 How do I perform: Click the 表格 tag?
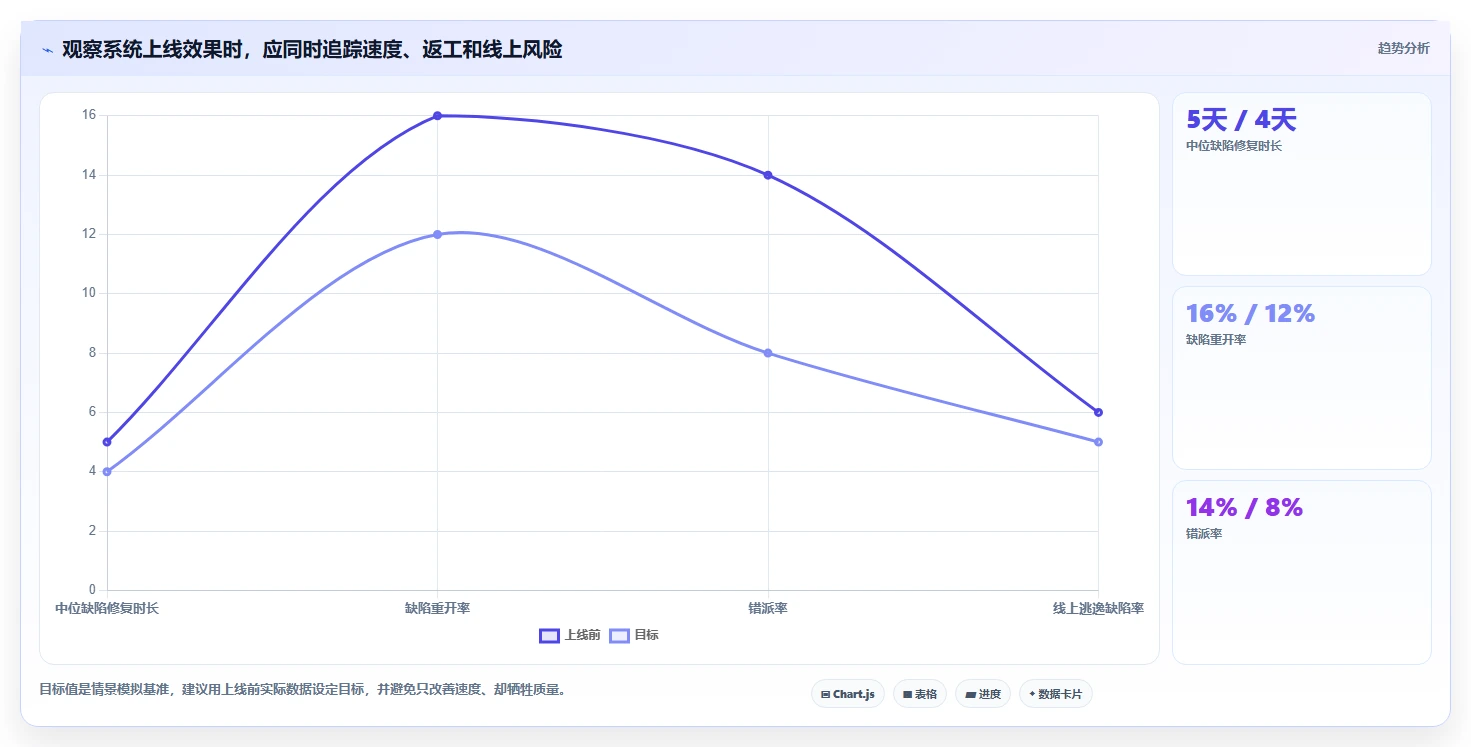[x=920, y=694]
